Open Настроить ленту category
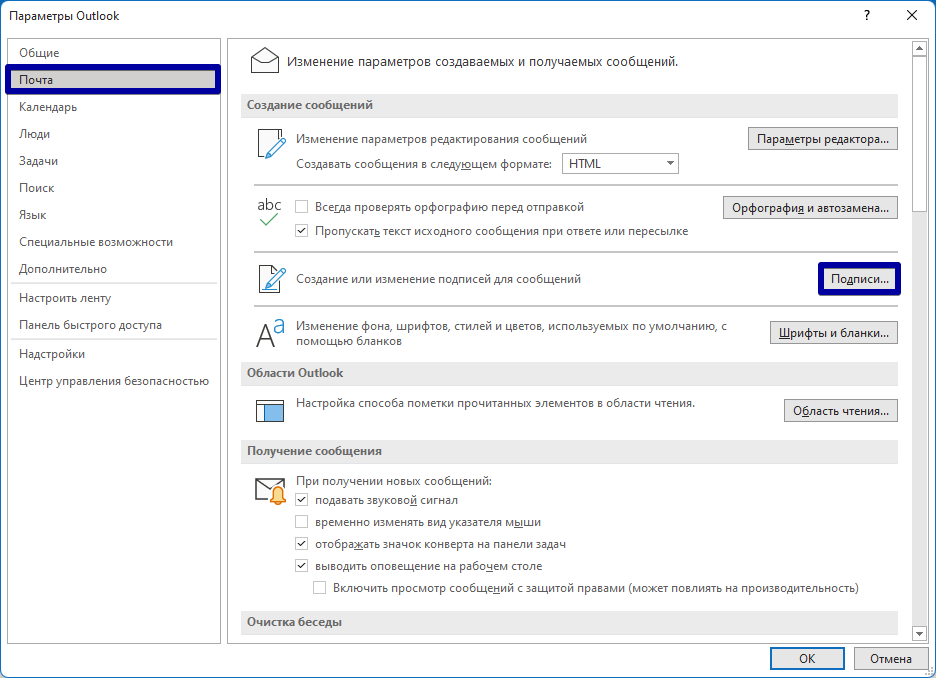The height and width of the screenshot is (678, 936). pos(113,298)
